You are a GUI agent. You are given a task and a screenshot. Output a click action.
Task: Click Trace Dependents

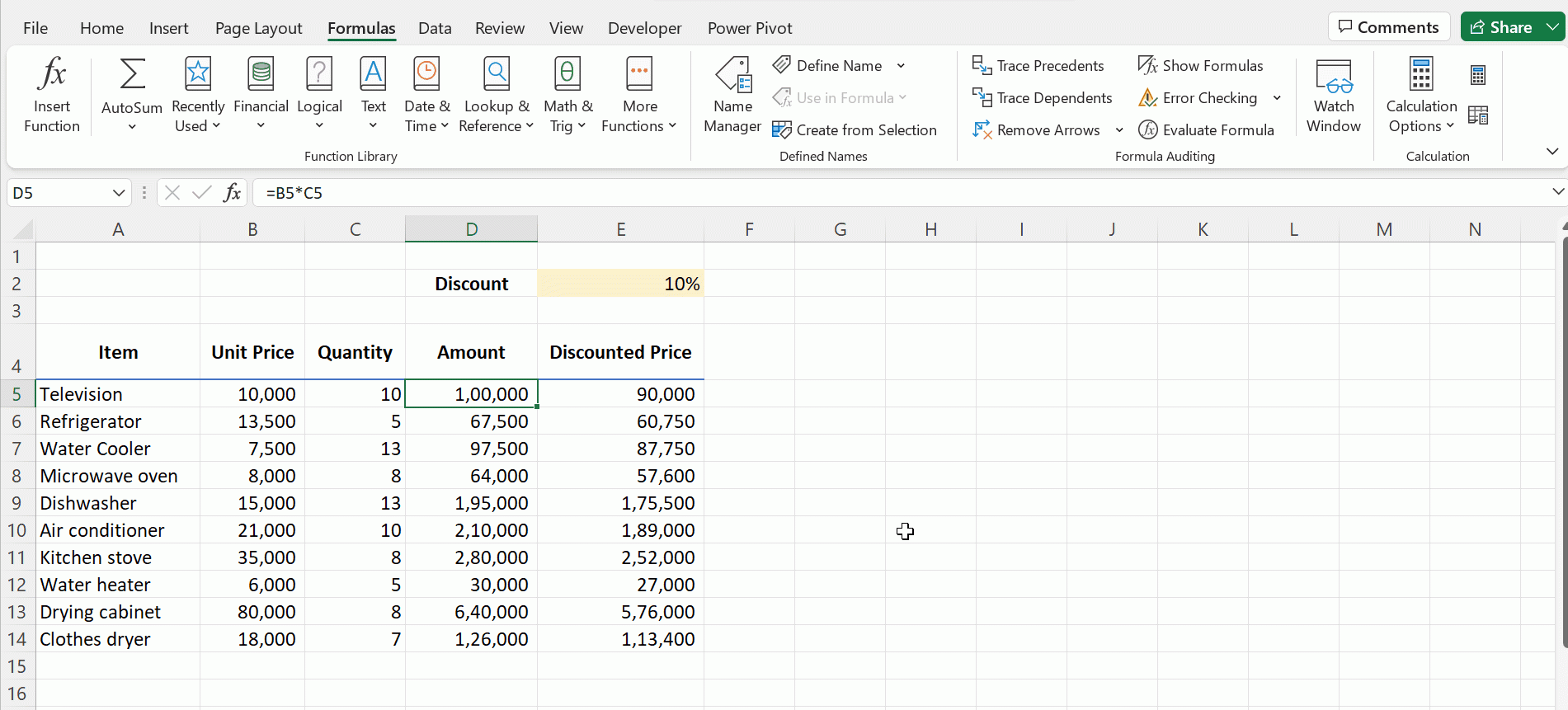[x=1043, y=98]
